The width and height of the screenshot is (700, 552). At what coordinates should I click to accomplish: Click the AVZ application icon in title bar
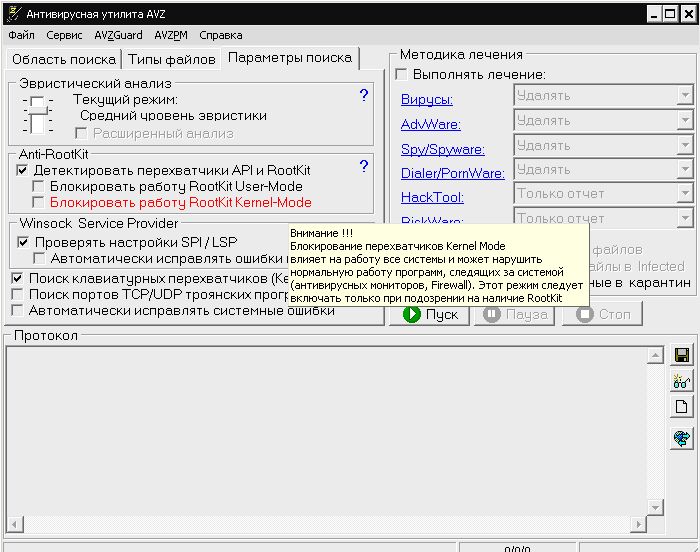14,14
